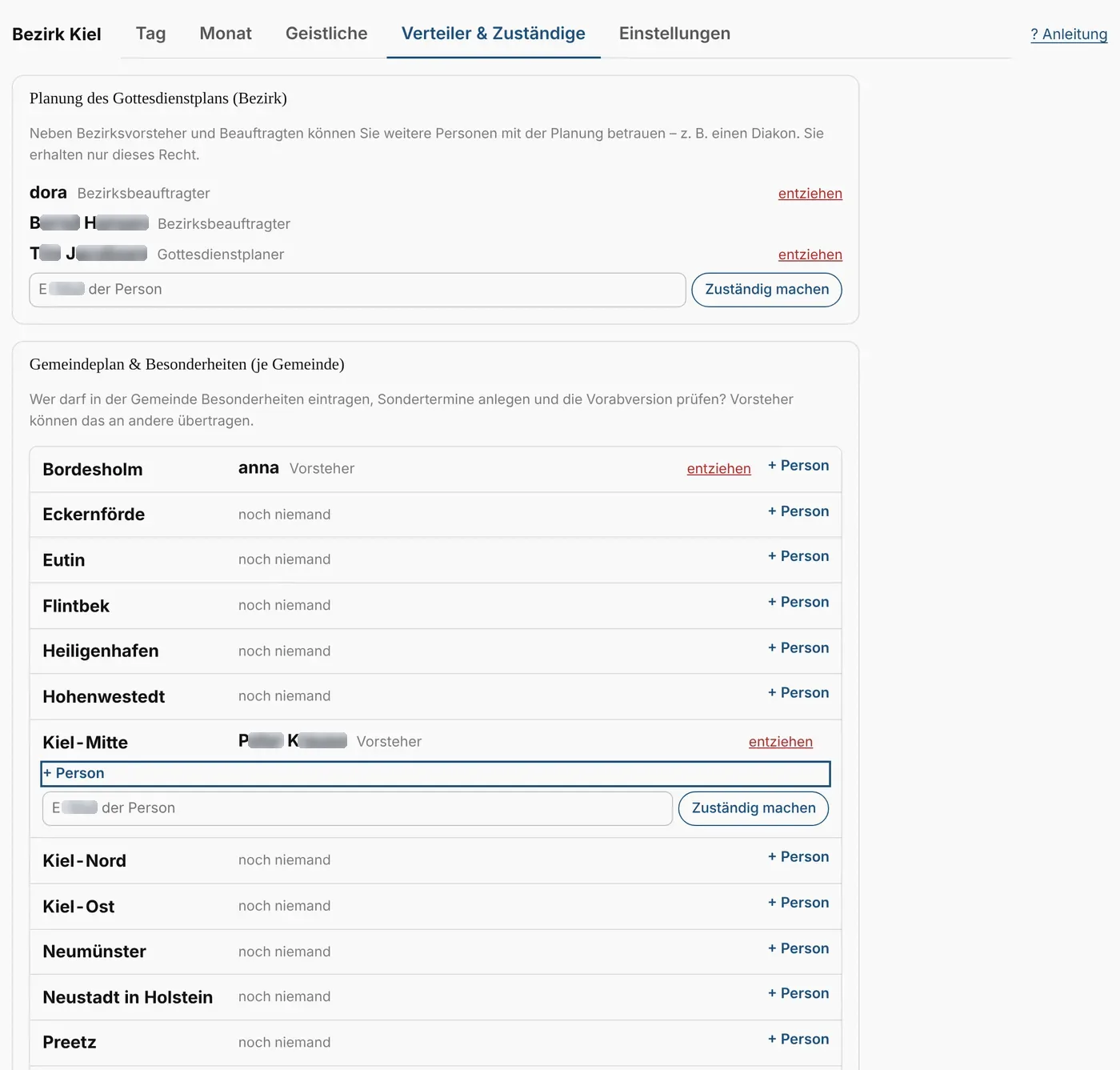
Task: Click Zuständig machen in the Planung section
Action: [x=766, y=290]
